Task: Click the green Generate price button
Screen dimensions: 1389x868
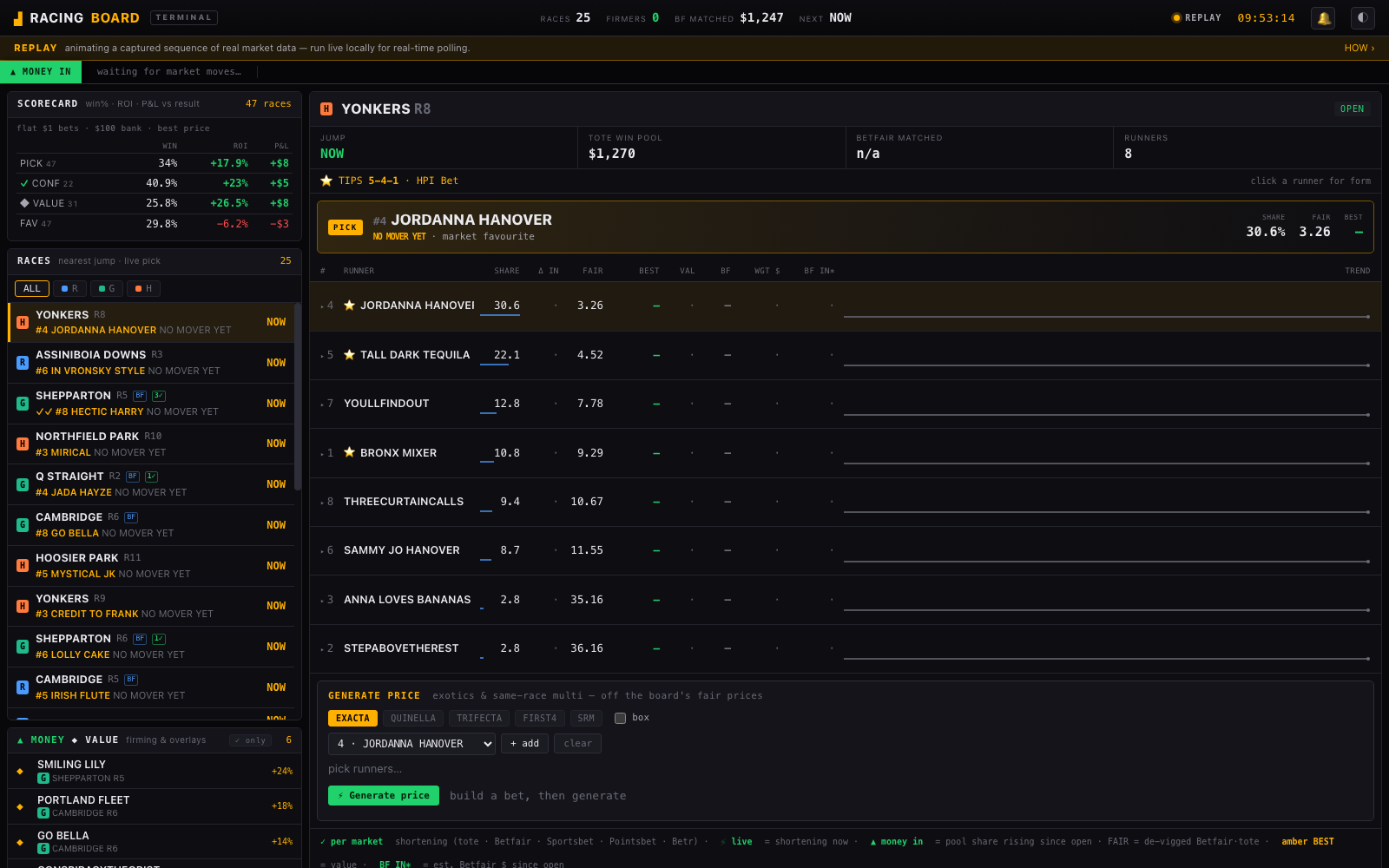Action: 384,796
